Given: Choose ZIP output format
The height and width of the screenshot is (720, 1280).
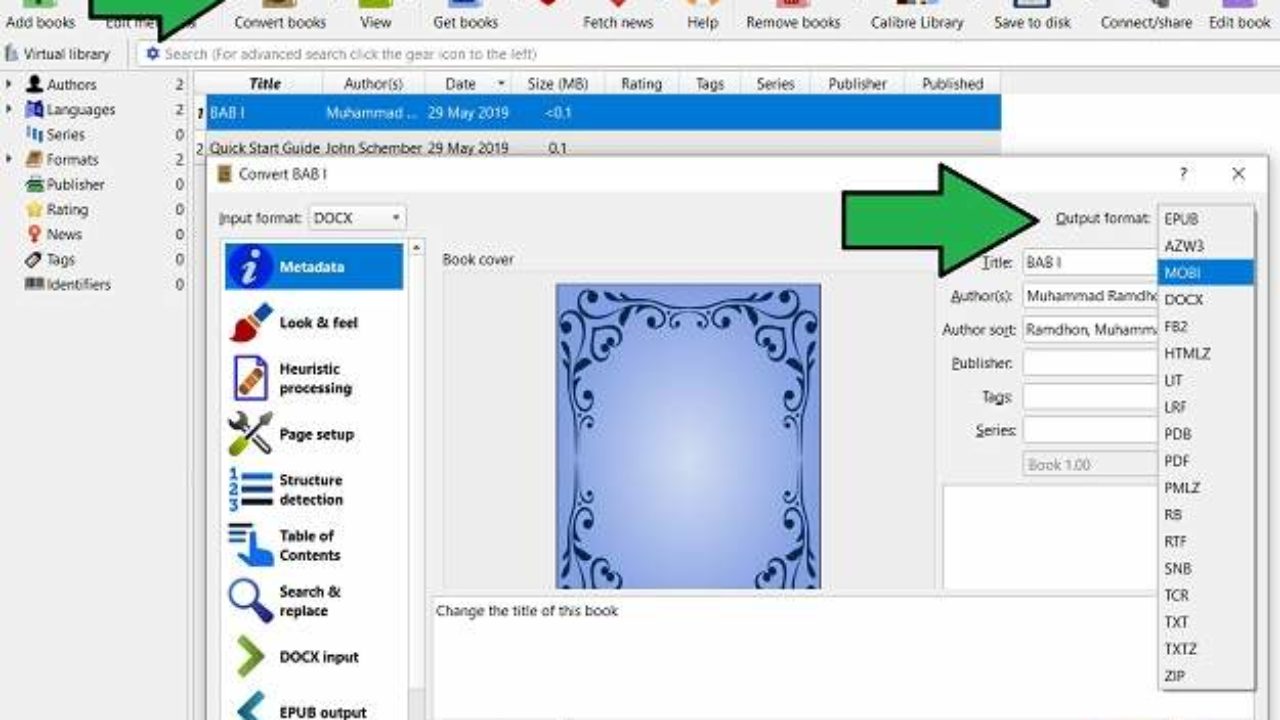Looking at the screenshot, I should click(1206, 676).
